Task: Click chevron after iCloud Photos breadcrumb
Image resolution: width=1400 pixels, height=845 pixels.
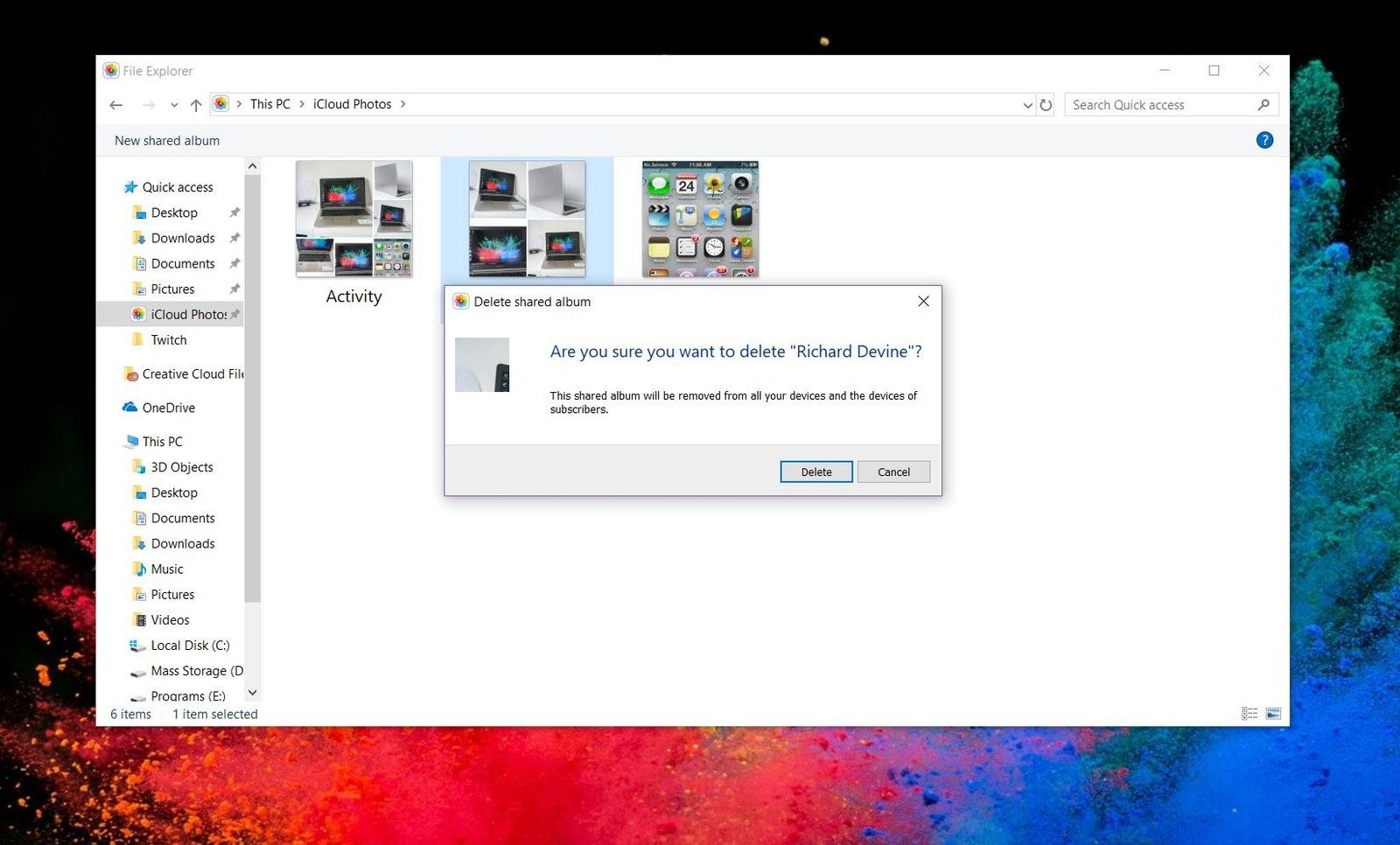Action: point(403,104)
